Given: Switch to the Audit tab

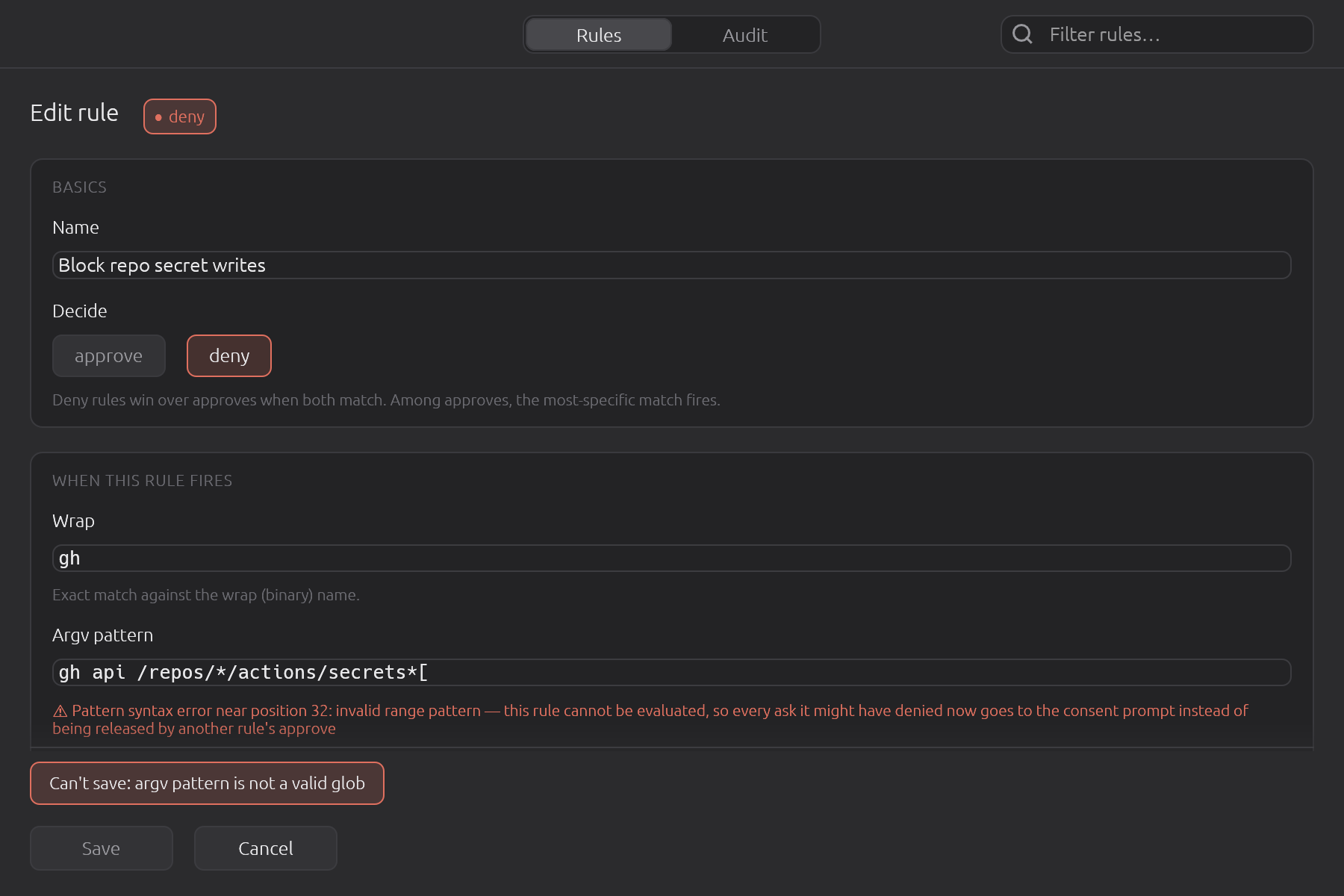Looking at the screenshot, I should point(745,34).
